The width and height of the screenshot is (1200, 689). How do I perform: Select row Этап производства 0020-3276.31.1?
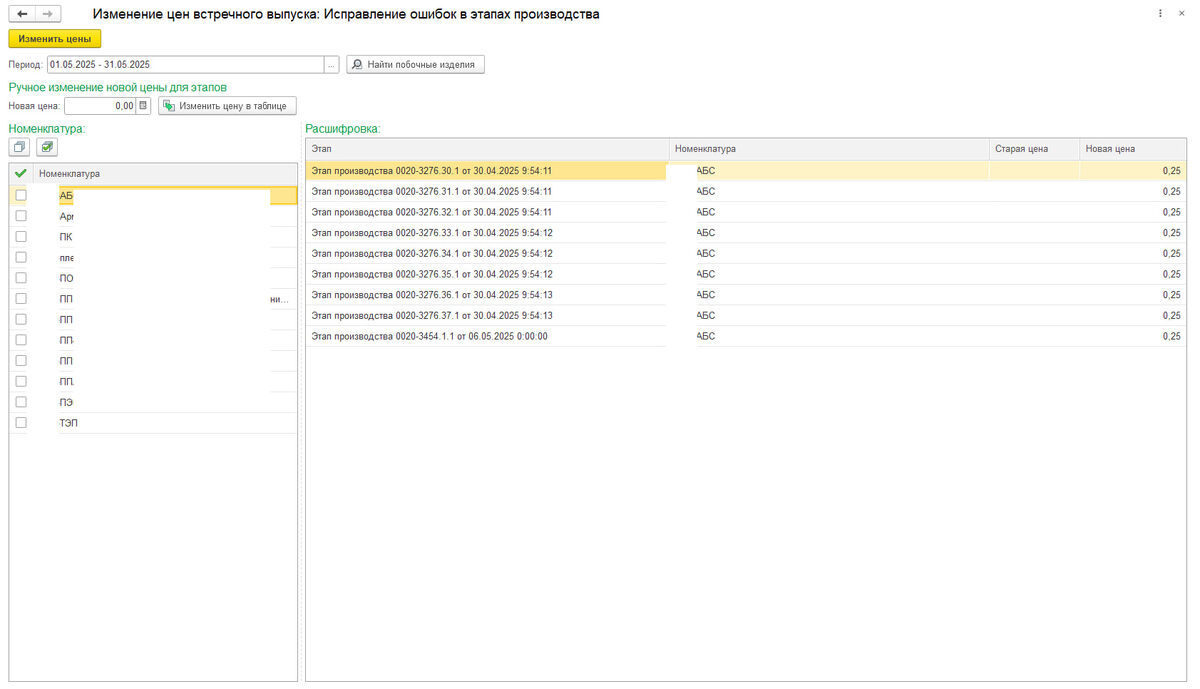(746, 191)
